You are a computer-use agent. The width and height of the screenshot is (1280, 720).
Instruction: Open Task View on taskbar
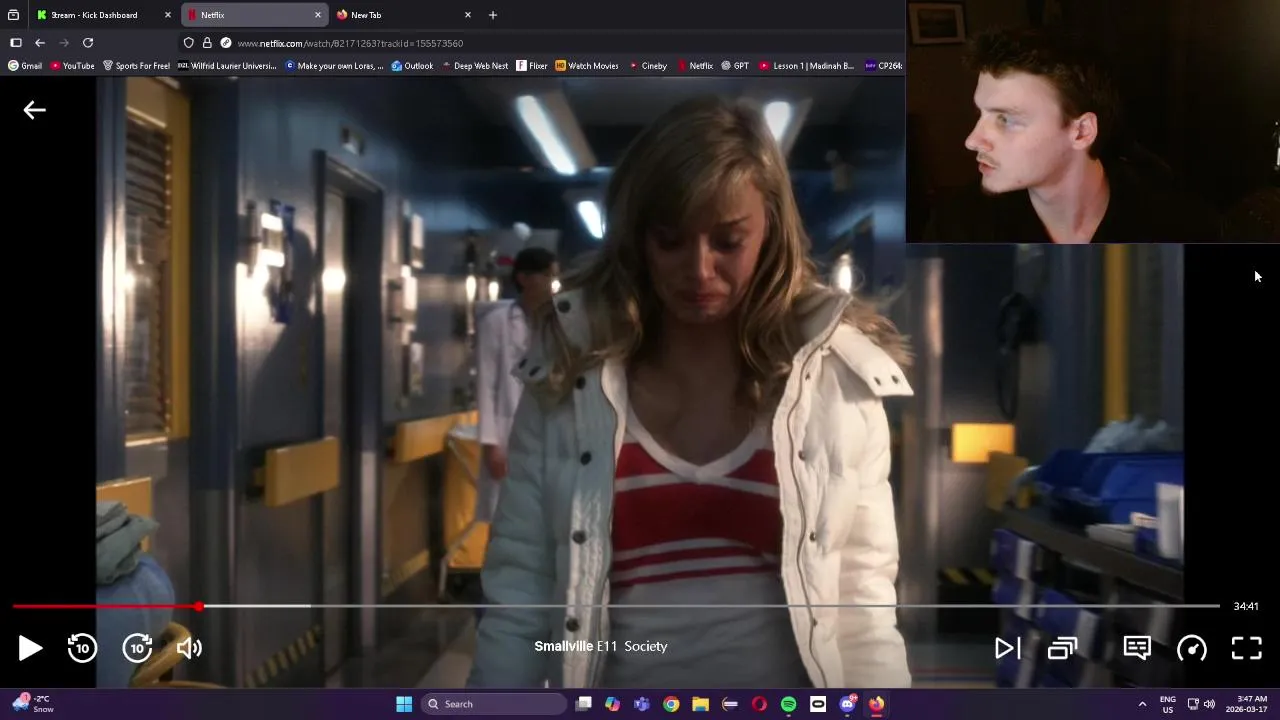tap(584, 704)
